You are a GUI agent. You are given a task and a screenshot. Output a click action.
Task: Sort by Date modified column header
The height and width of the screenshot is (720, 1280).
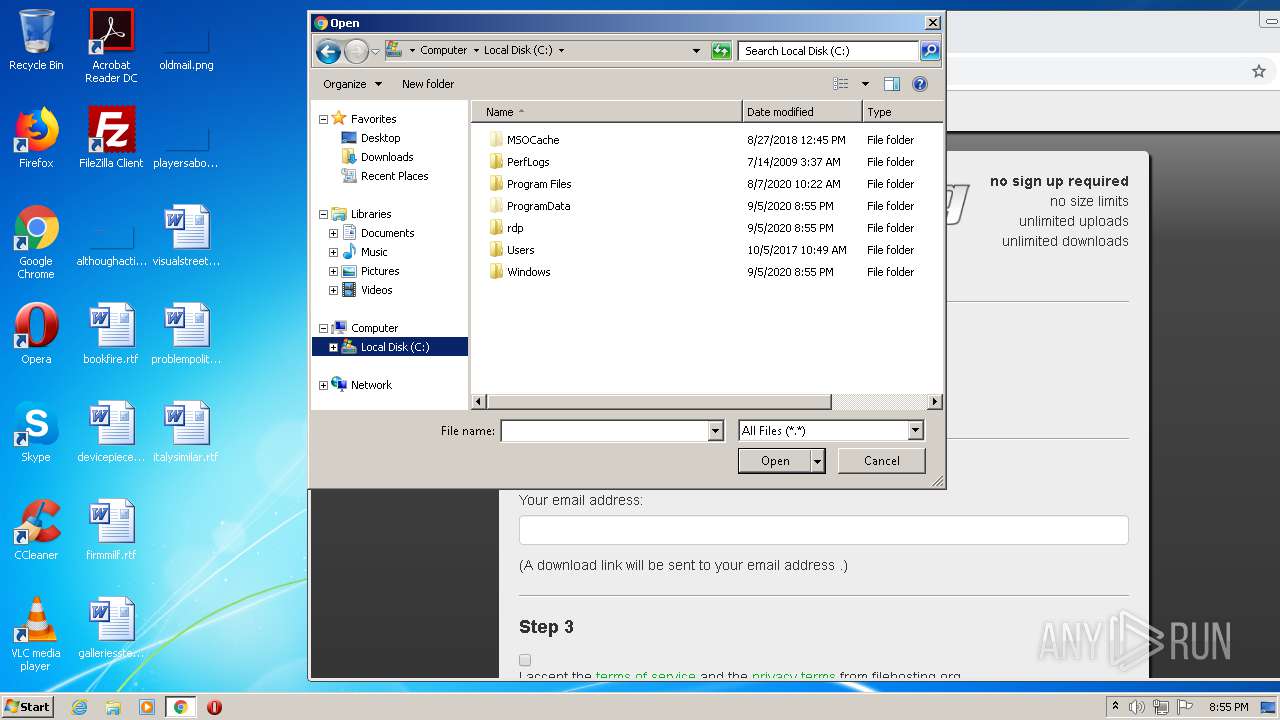(x=802, y=112)
